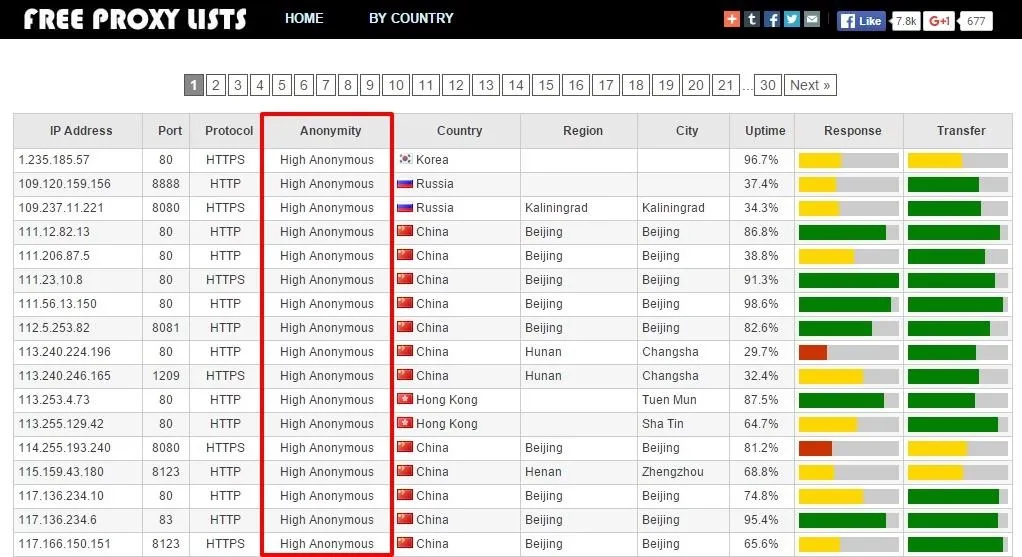Image resolution: width=1022 pixels, height=557 pixels.
Task: Go to page 3
Action: [238, 85]
